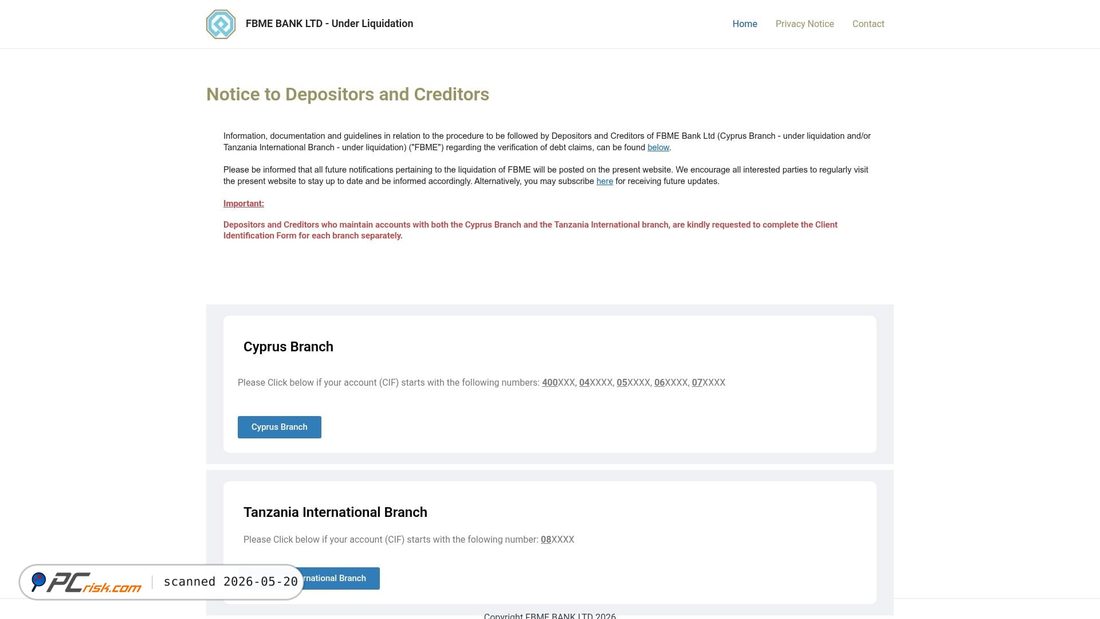Click the Tanzania International Branch button

(342, 578)
